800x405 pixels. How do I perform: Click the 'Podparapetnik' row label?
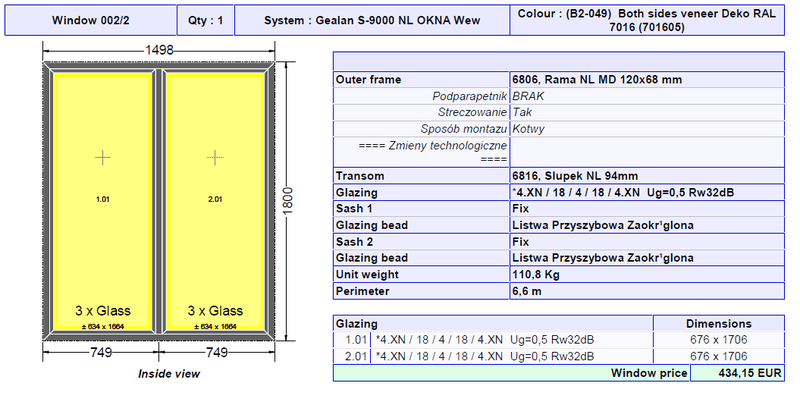pos(469,96)
